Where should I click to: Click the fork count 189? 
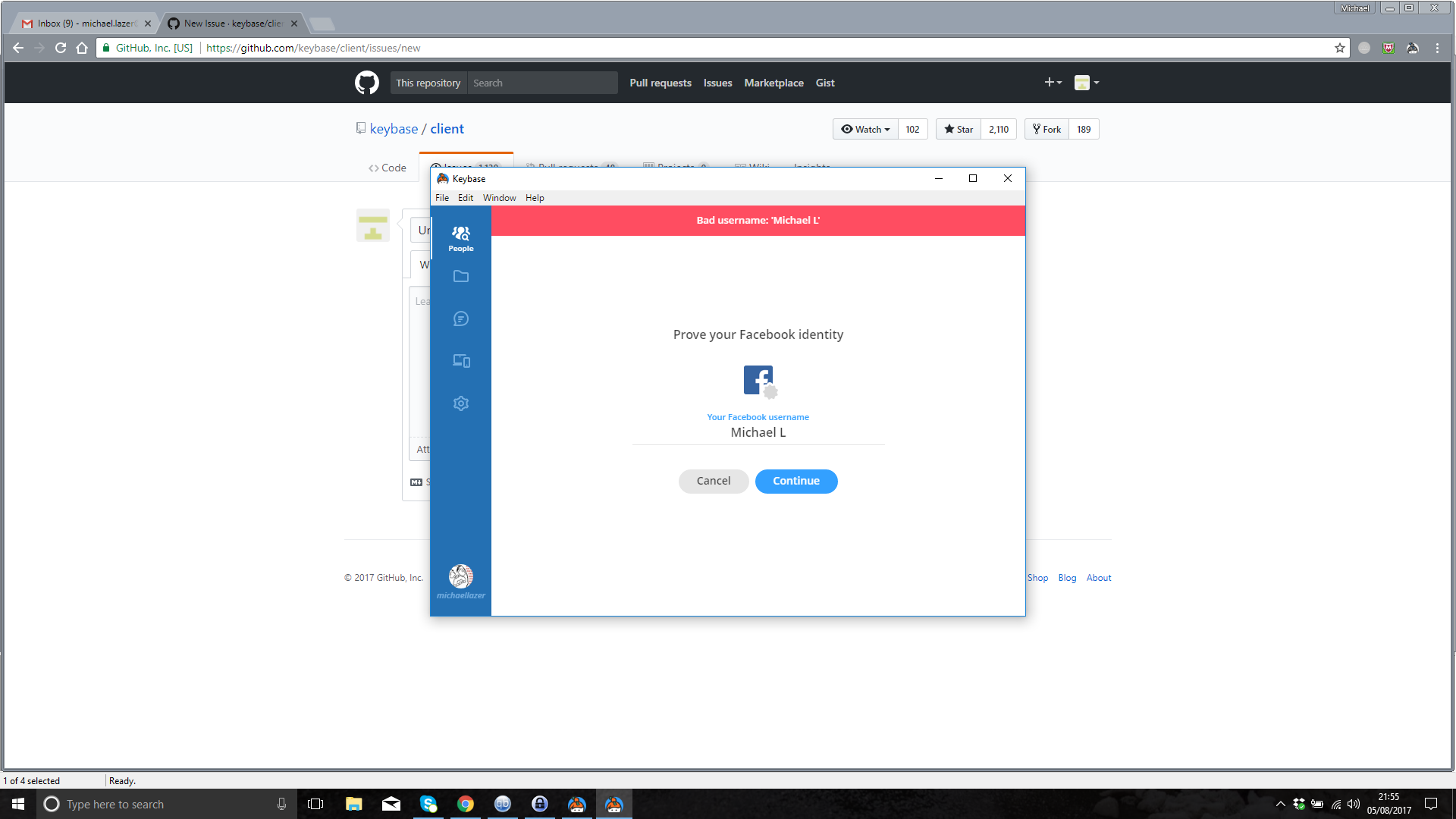[1084, 130]
